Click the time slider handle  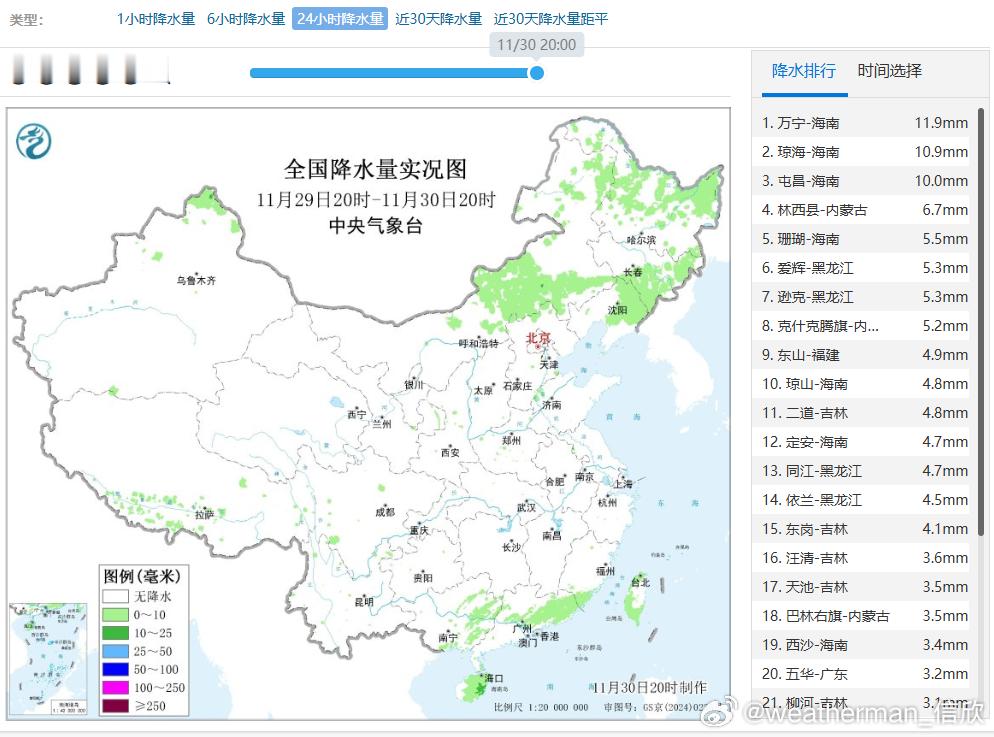536,73
